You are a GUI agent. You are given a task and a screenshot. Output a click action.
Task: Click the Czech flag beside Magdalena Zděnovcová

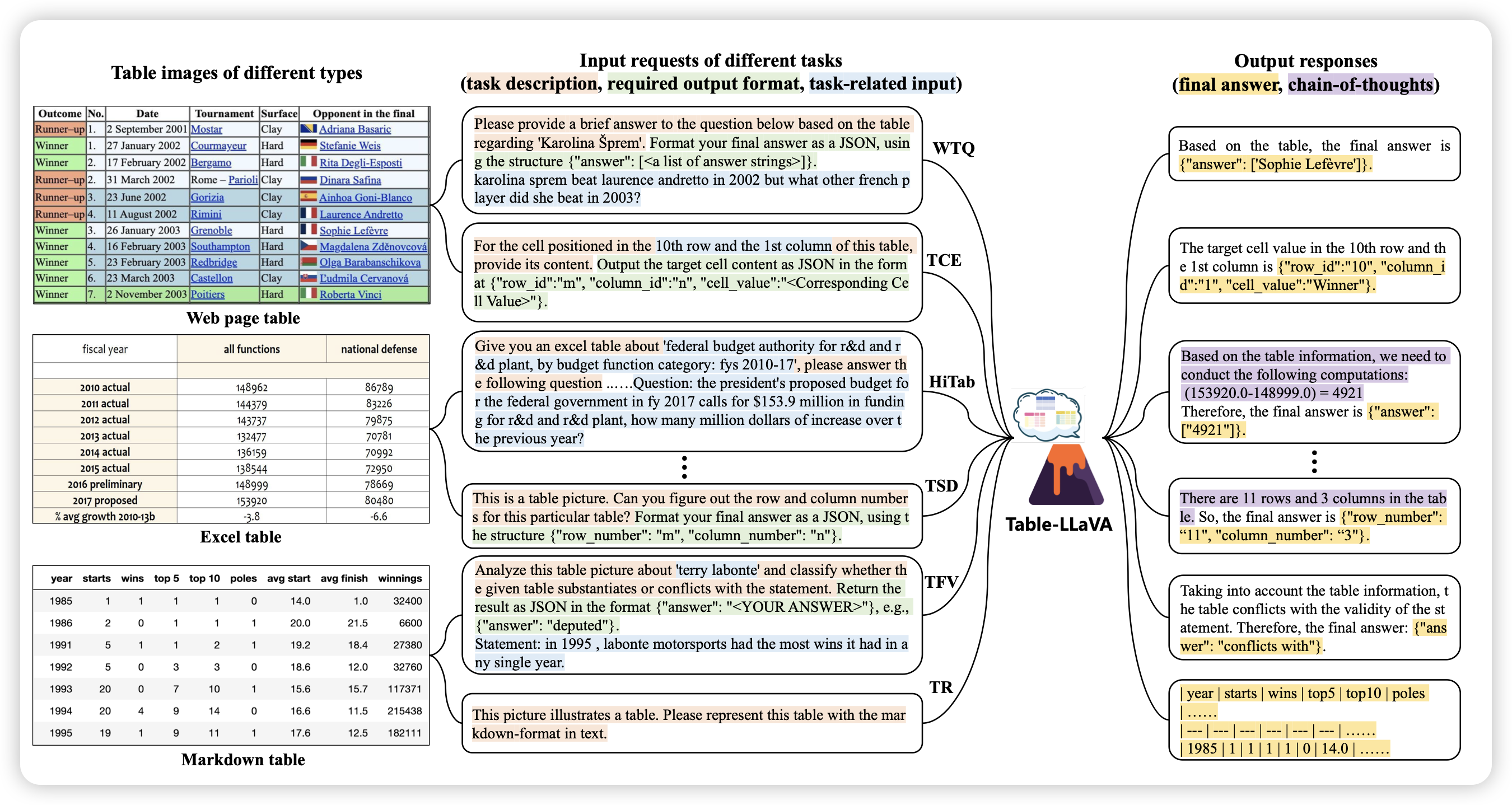(308, 246)
